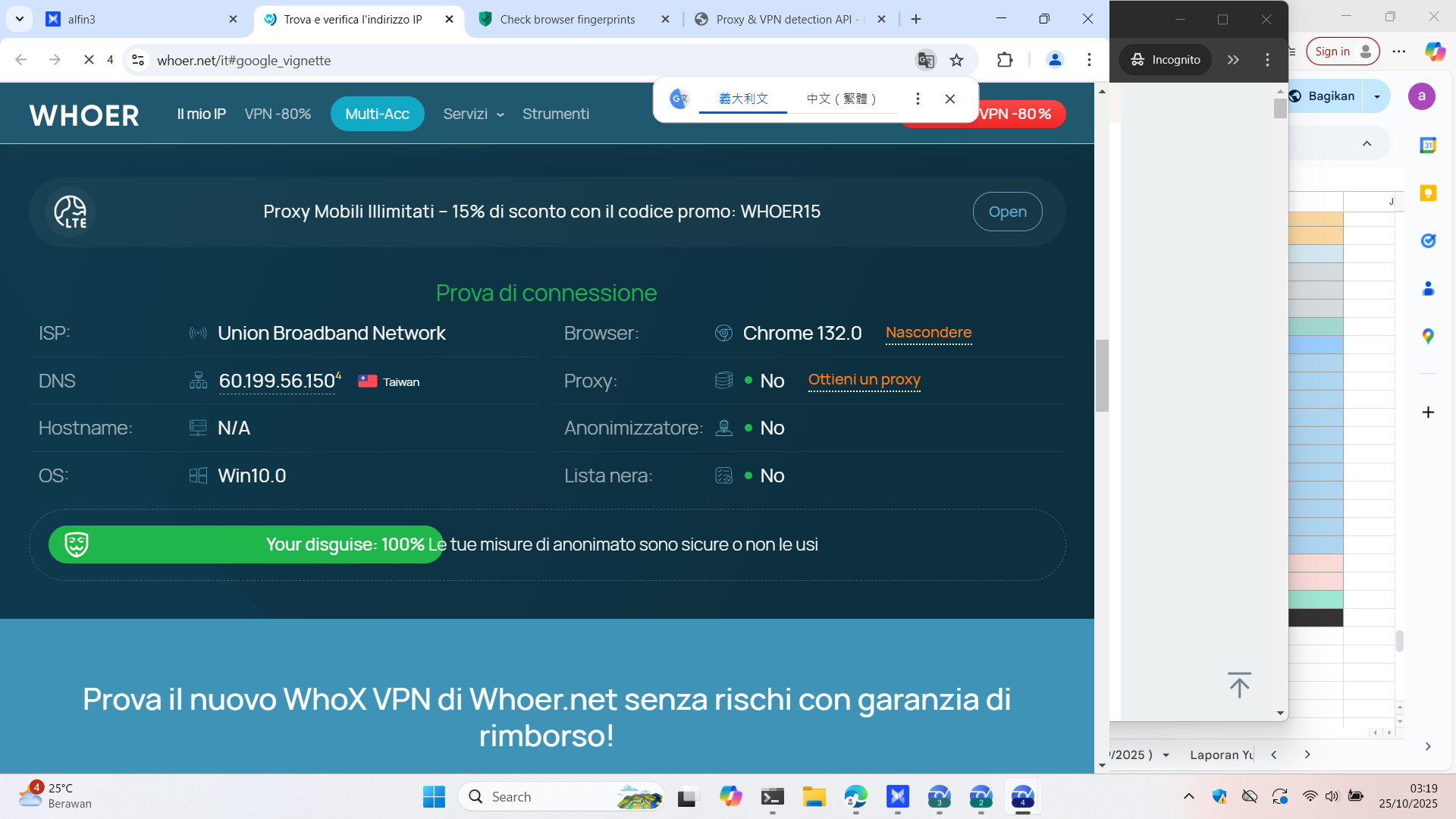Click the Incognito badge in the second window
Screen dimensions: 1456x819
point(1166,60)
